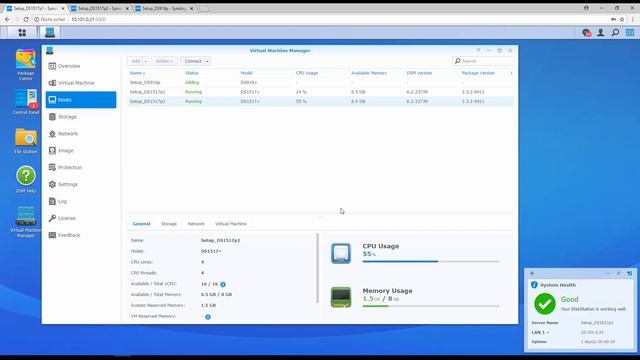Open the column options menu icon

(511, 73)
